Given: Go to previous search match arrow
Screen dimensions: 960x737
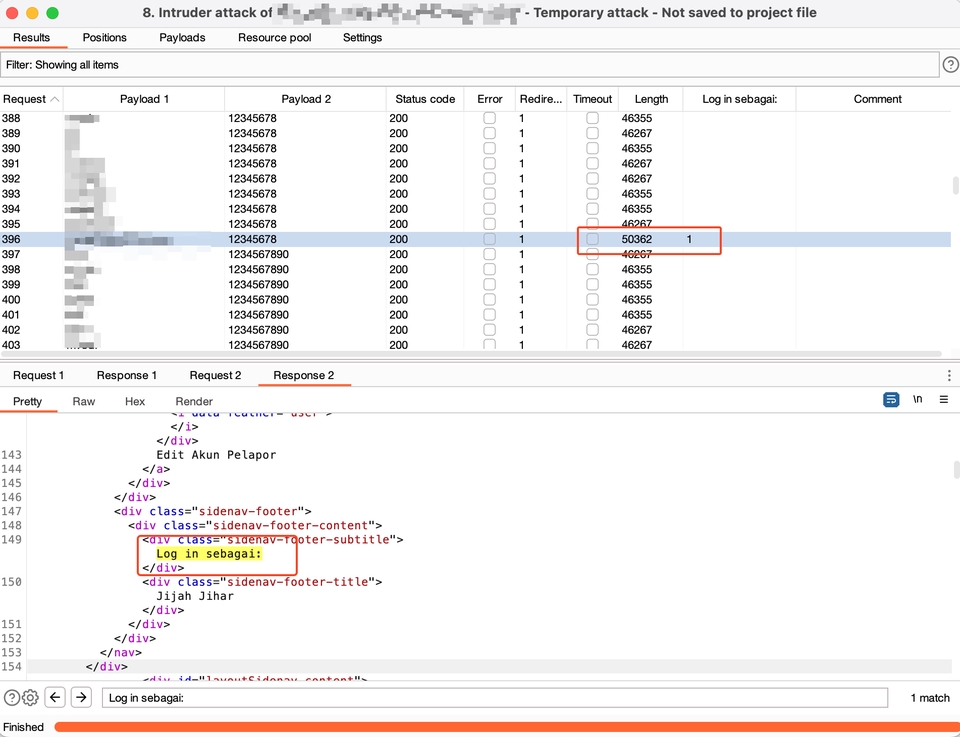Looking at the screenshot, I should coord(55,697).
